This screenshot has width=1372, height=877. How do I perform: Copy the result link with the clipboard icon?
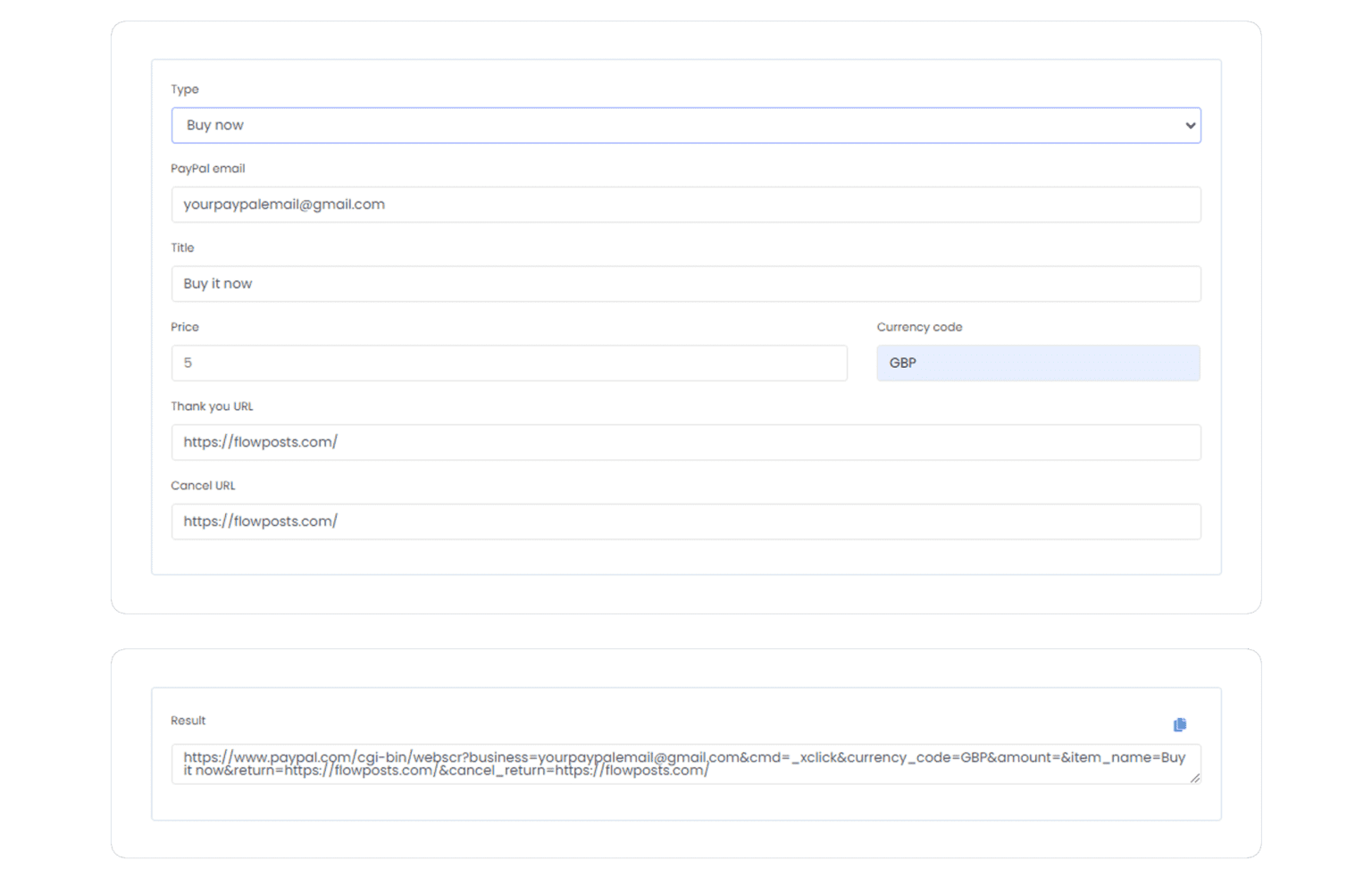[x=1180, y=724]
